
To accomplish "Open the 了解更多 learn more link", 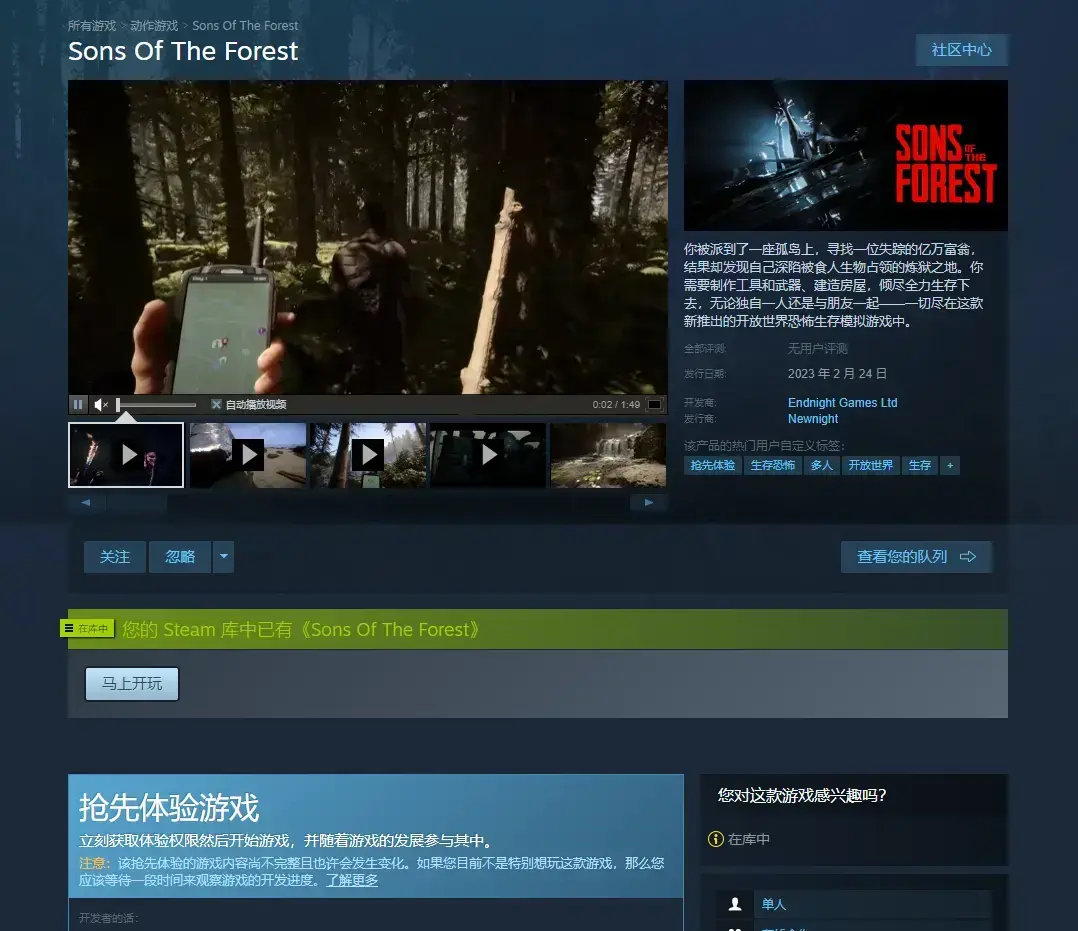I will [352, 880].
